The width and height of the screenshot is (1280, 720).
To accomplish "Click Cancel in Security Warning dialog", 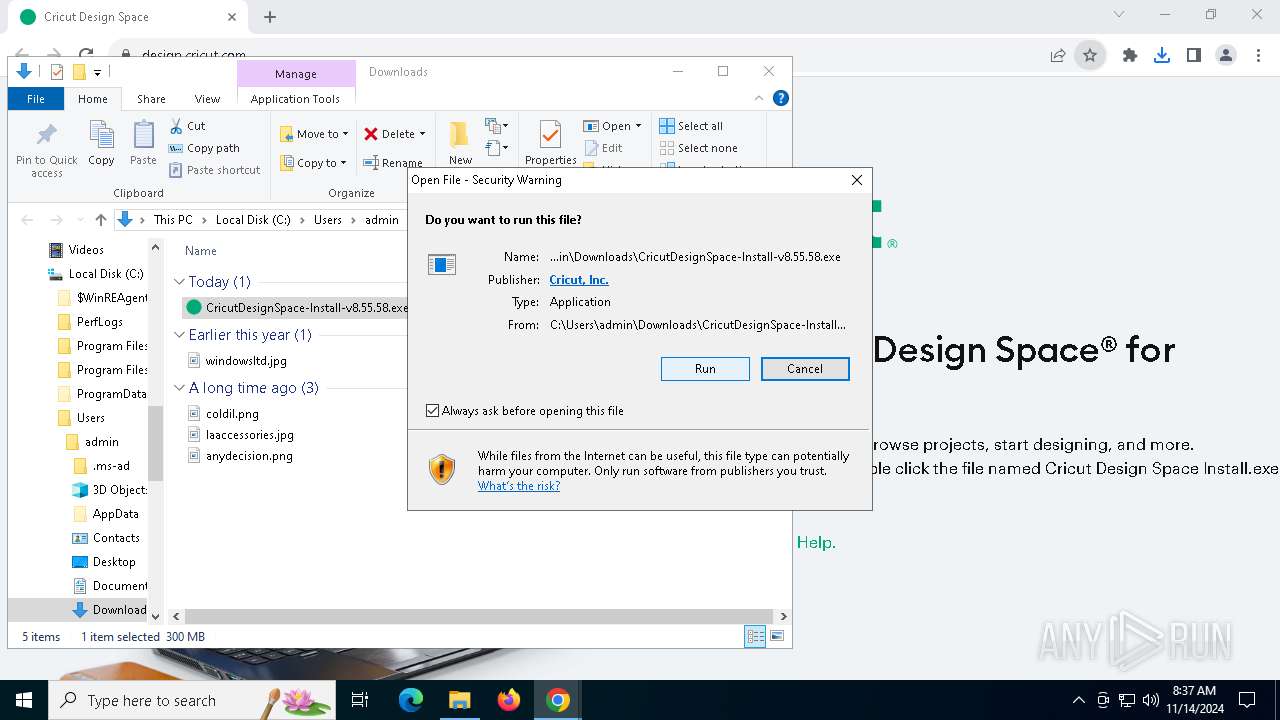I will point(805,369).
